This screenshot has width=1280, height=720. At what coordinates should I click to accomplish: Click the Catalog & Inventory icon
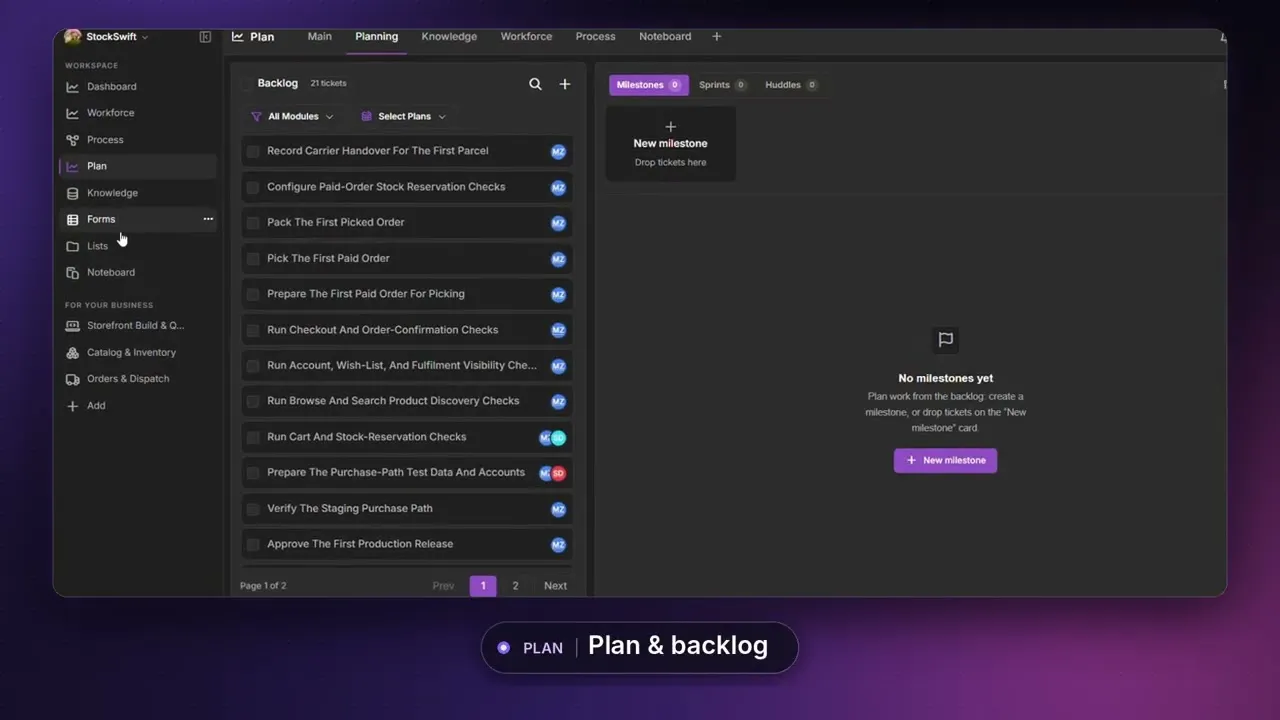tap(72, 353)
